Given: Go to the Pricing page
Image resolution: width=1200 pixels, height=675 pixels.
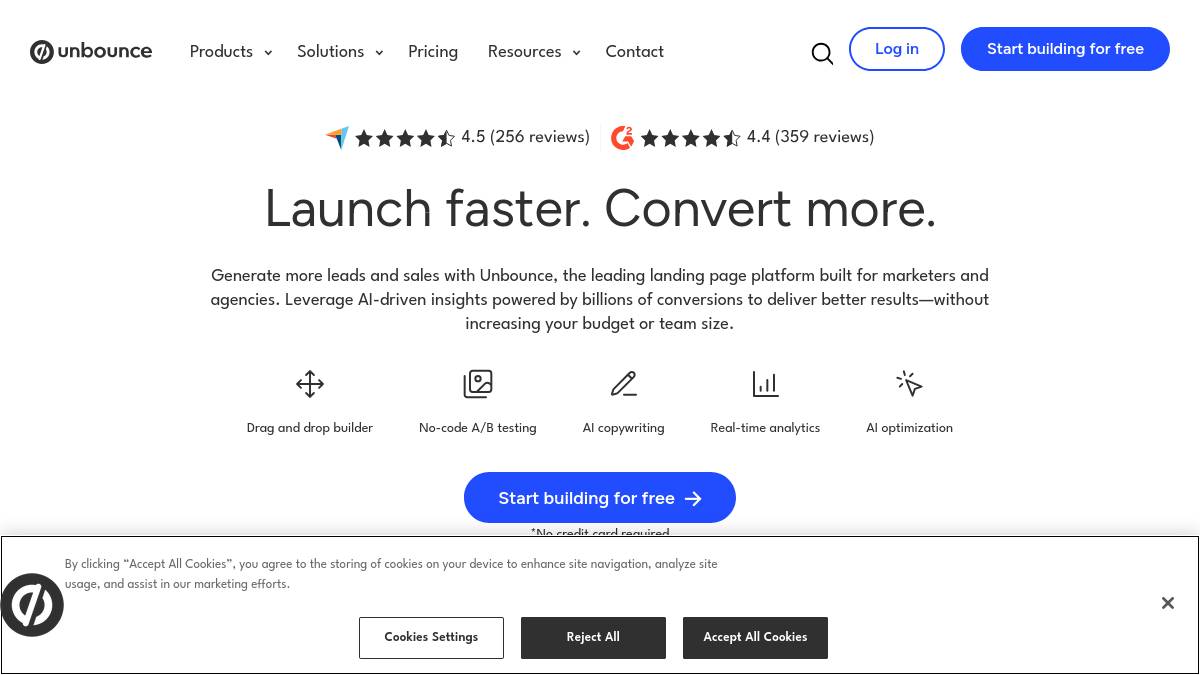Looking at the screenshot, I should (433, 52).
